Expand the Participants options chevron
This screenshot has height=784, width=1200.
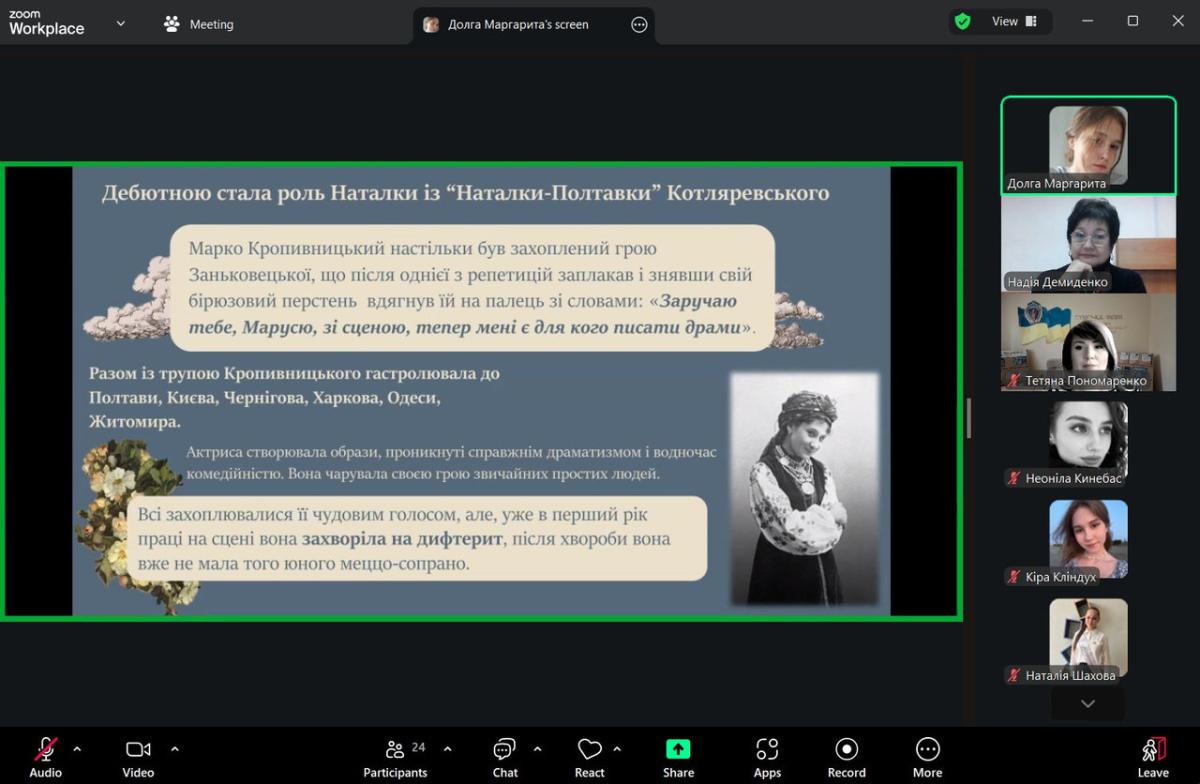(447, 748)
